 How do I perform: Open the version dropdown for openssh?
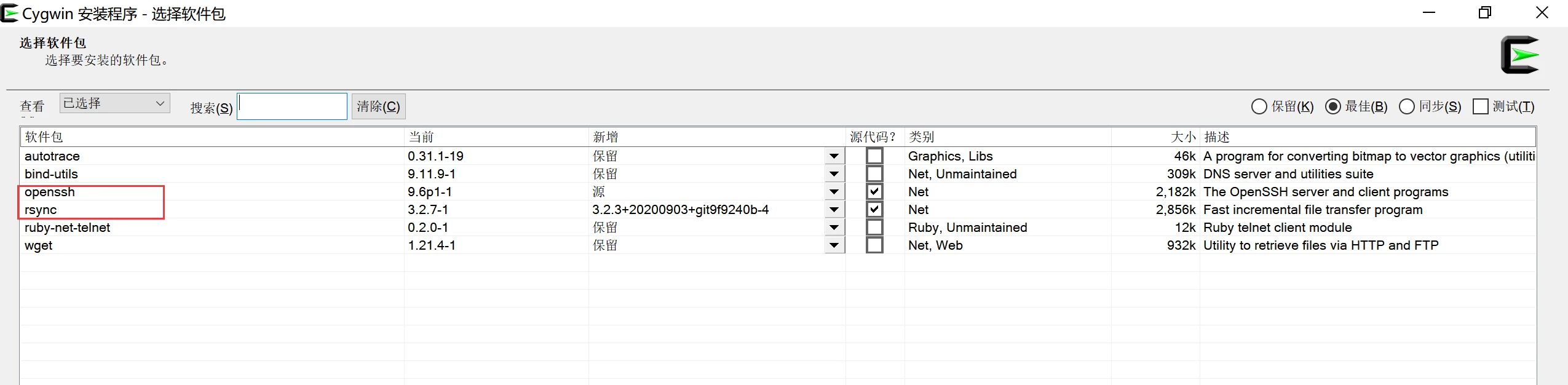834,192
